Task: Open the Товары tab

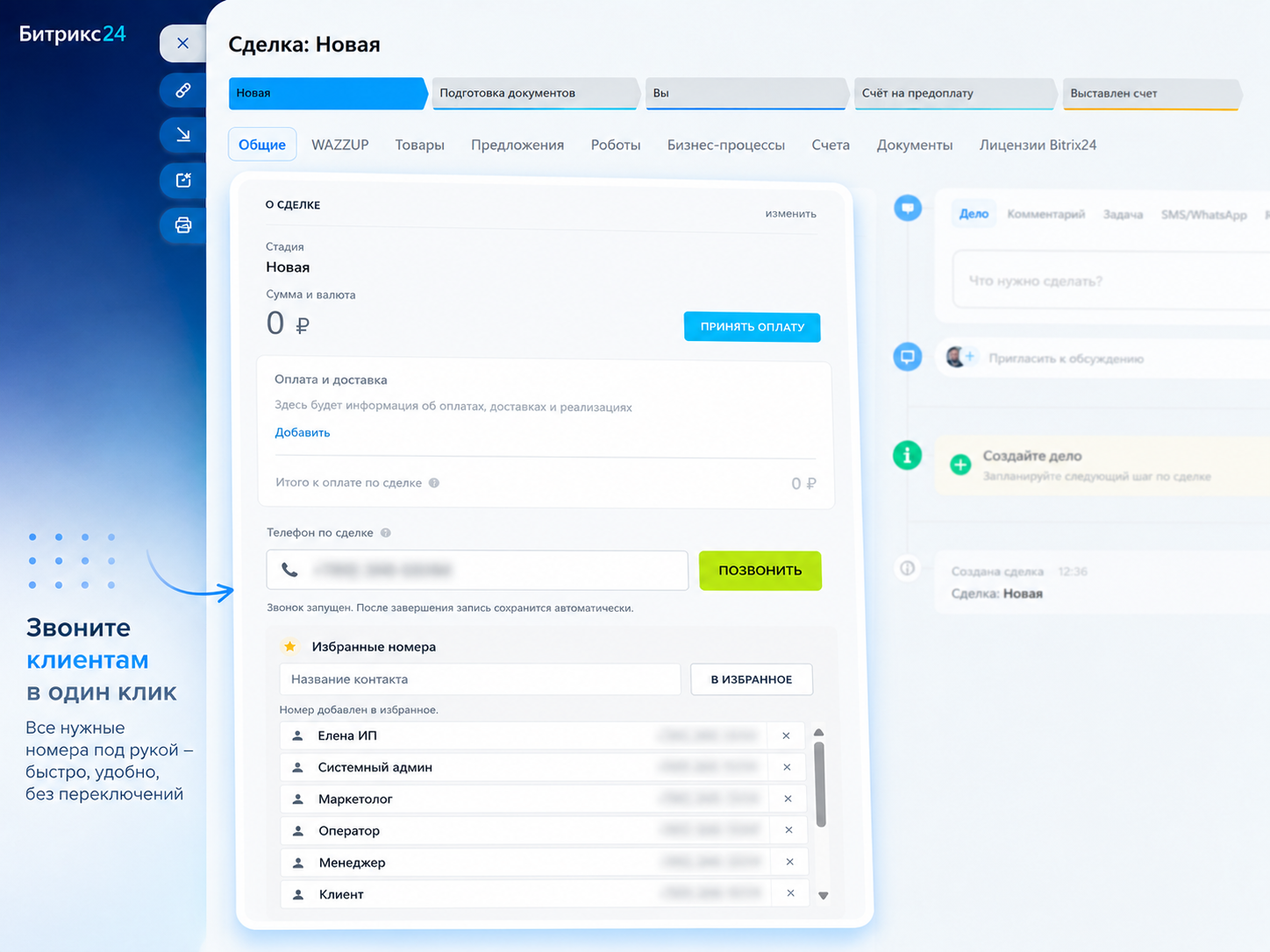Action: (x=419, y=145)
